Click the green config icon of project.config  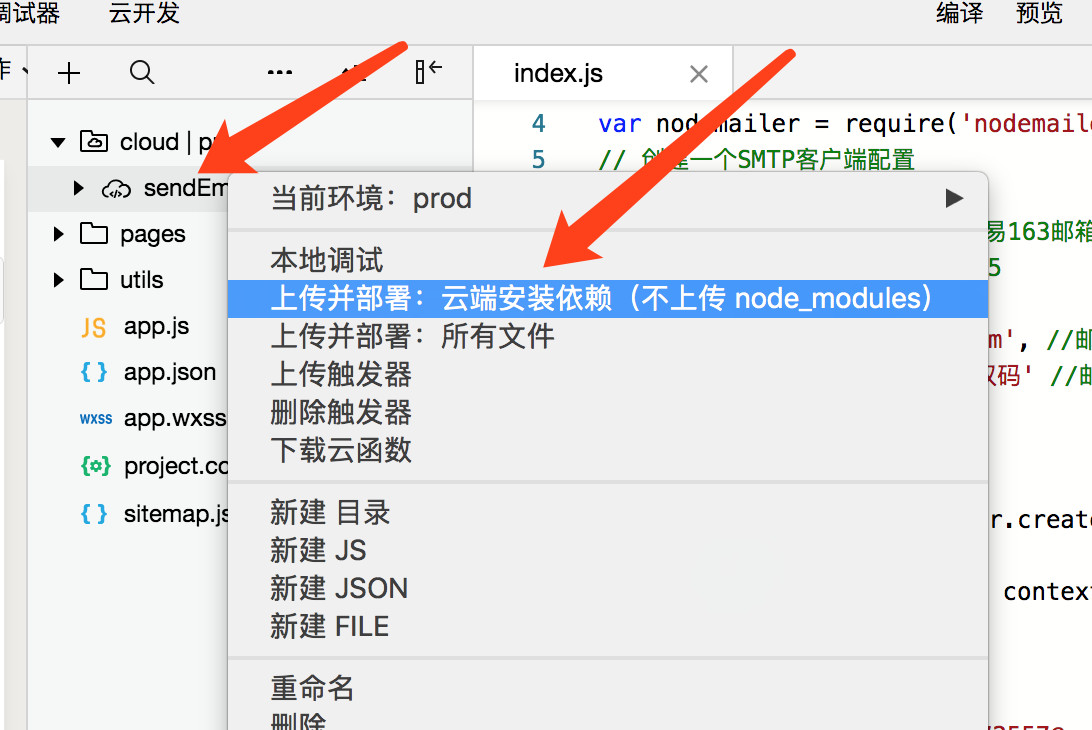(x=95, y=465)
